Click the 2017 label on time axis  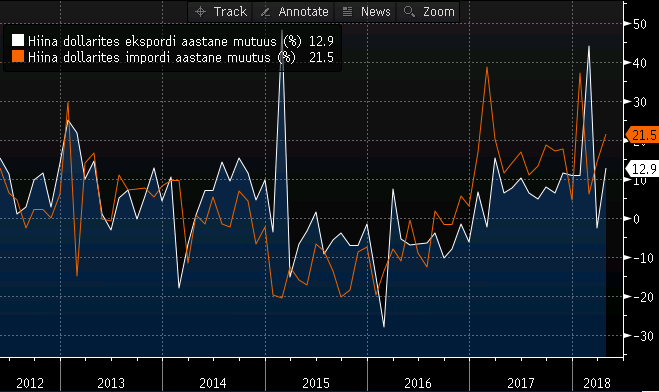tap(521, 383)
